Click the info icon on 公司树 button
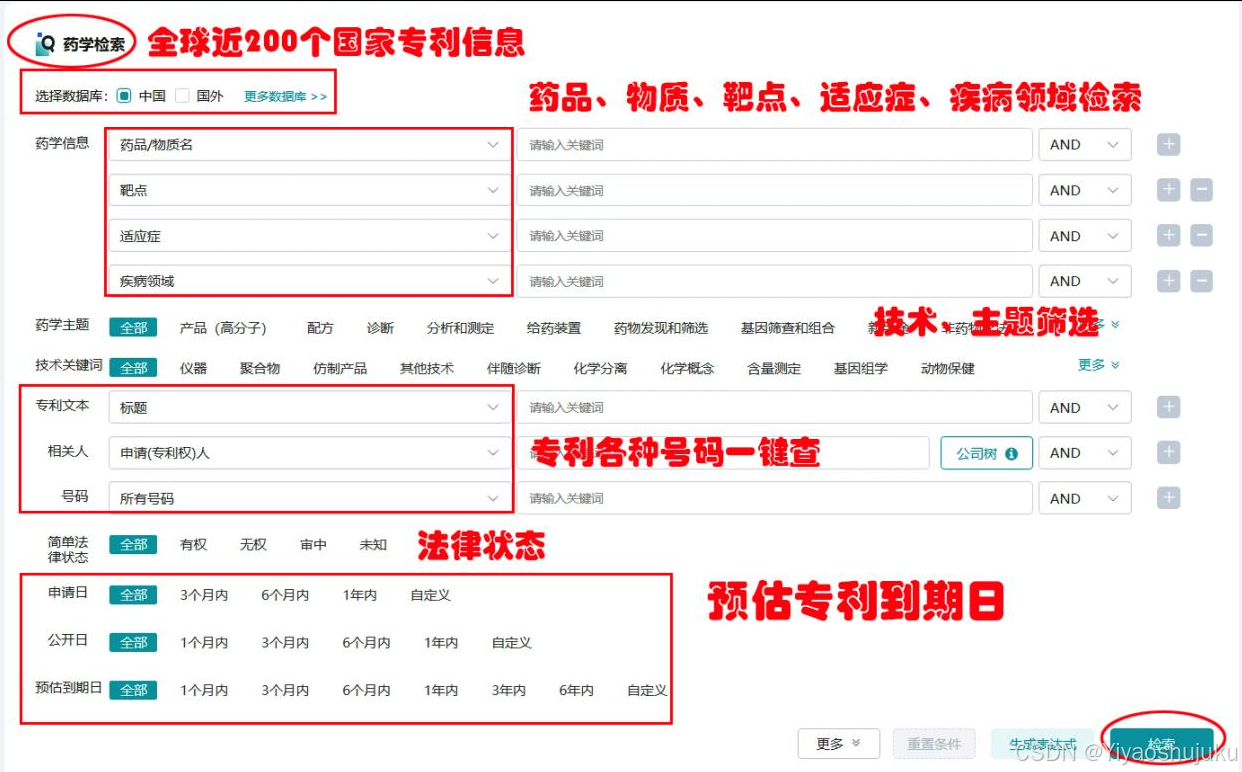The image size is (1242, 772). 1011,453
